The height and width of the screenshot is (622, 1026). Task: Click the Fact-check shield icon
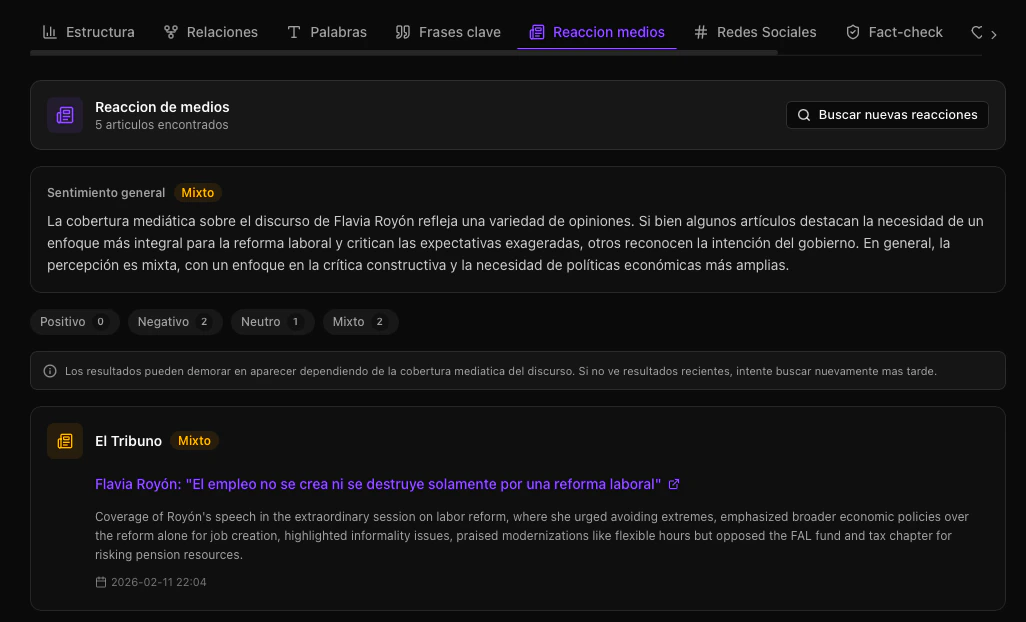pyautogui.click(x=852, y=31)
